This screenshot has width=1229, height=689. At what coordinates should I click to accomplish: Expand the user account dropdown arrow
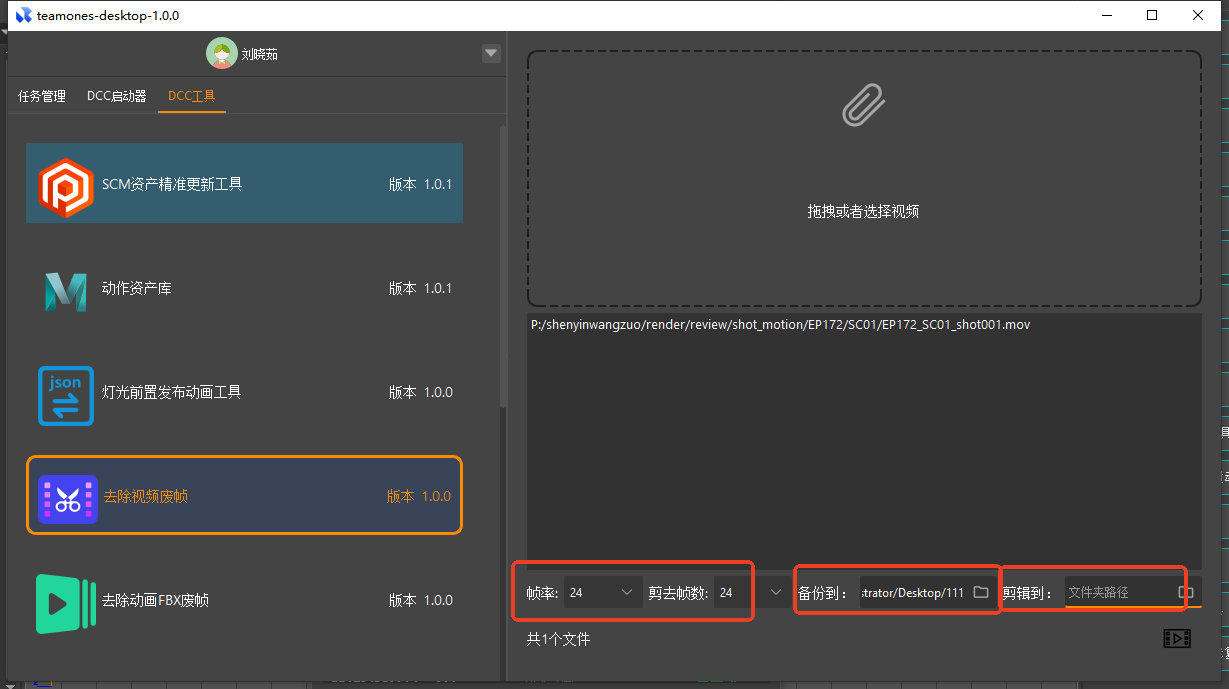[x=490, y=54]
